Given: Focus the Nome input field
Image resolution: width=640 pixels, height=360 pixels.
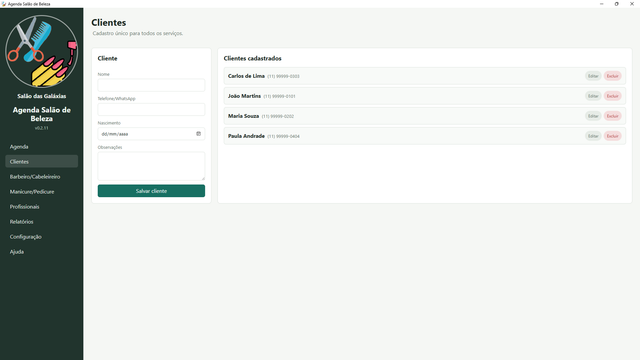Looking at the screenshot, I should coord(151,85).
